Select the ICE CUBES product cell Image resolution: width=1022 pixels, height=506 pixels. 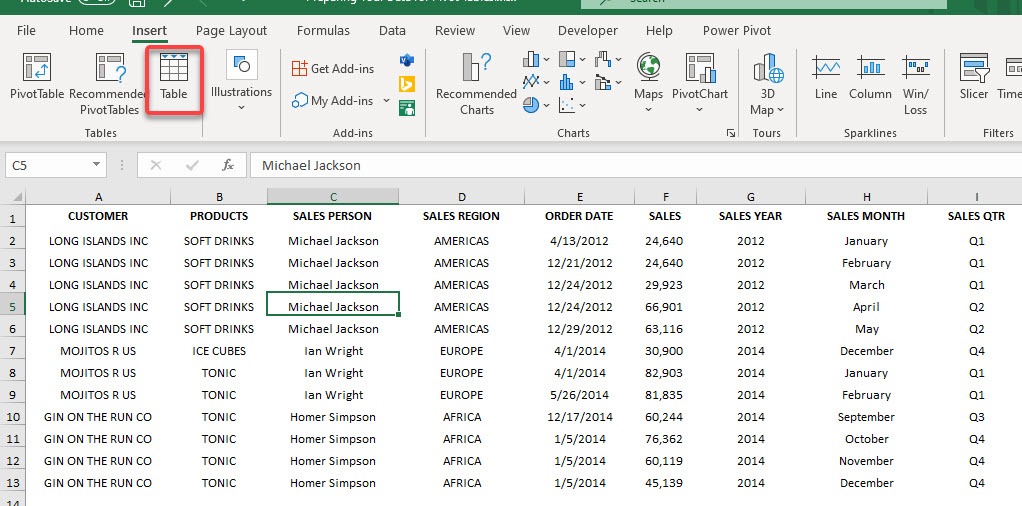click(219, 351)
